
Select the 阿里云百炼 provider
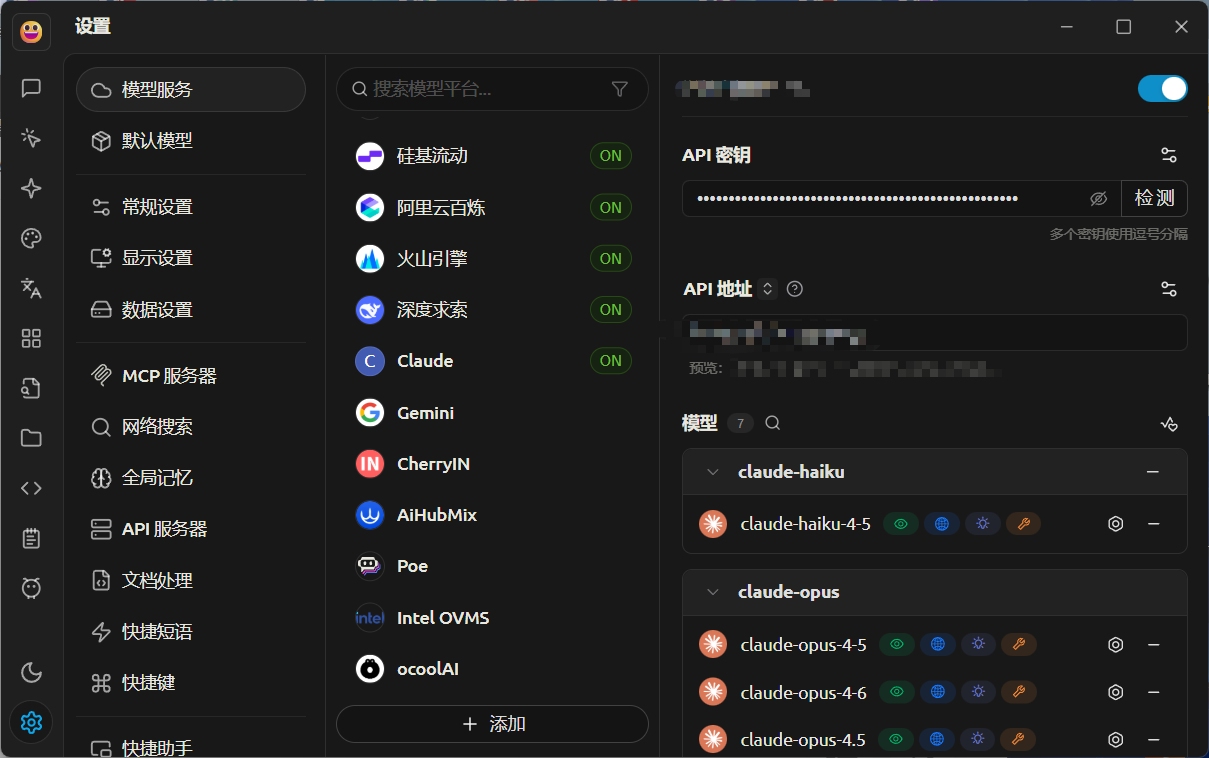click(492, 208)
